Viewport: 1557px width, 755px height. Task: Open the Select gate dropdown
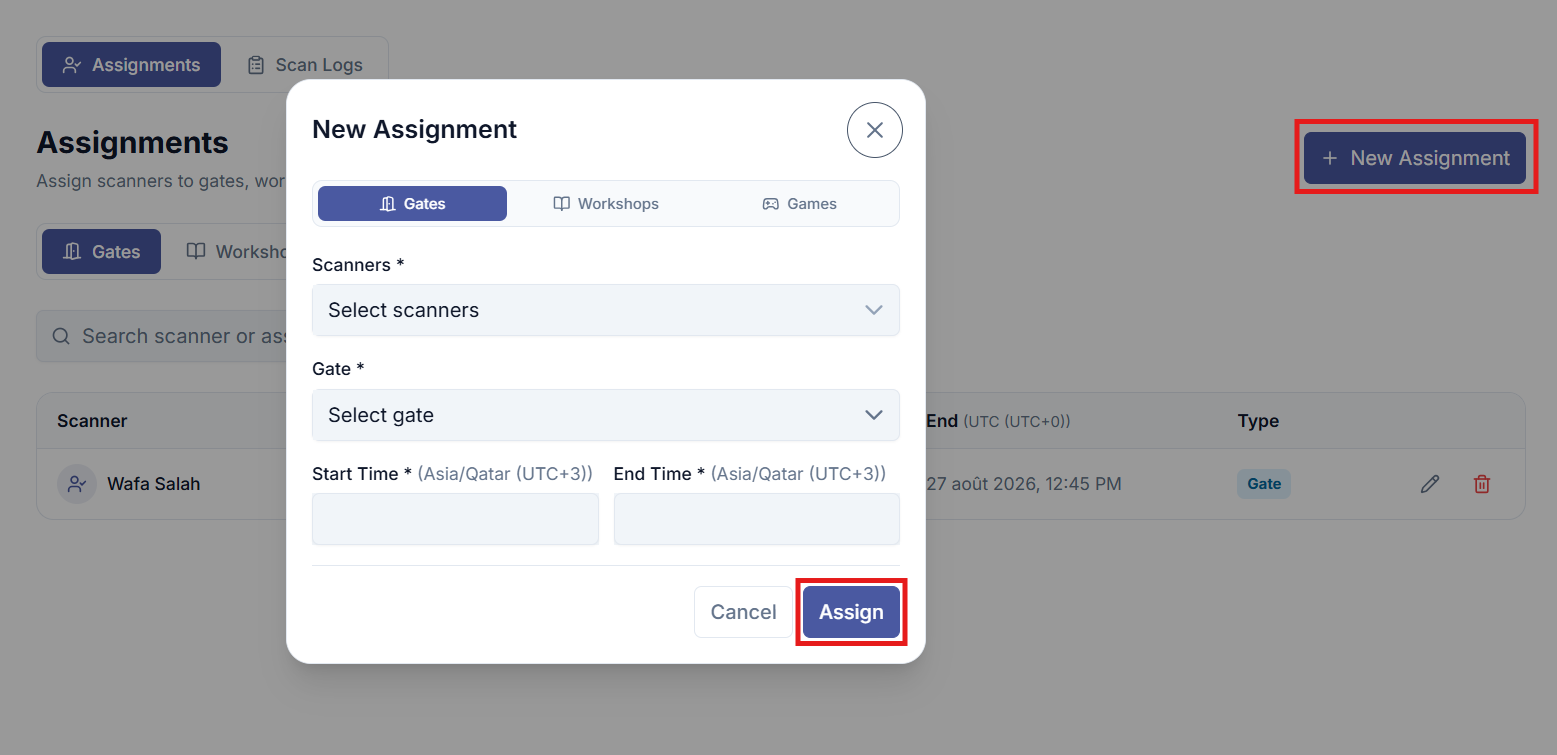[x=606, y=415]
